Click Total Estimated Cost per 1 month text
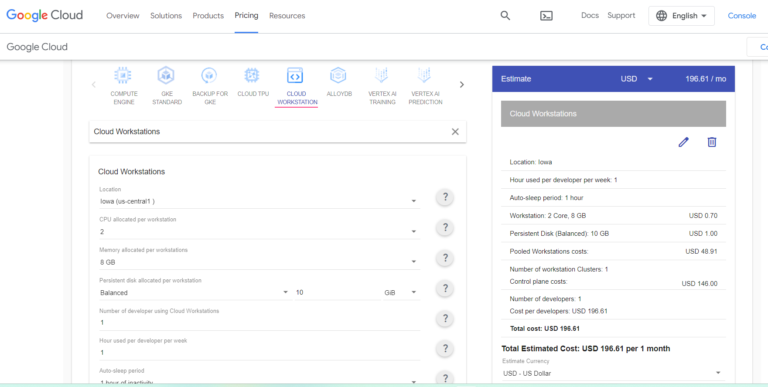The width and height of the screenshot is (768, 387). (x=586, y=349)
